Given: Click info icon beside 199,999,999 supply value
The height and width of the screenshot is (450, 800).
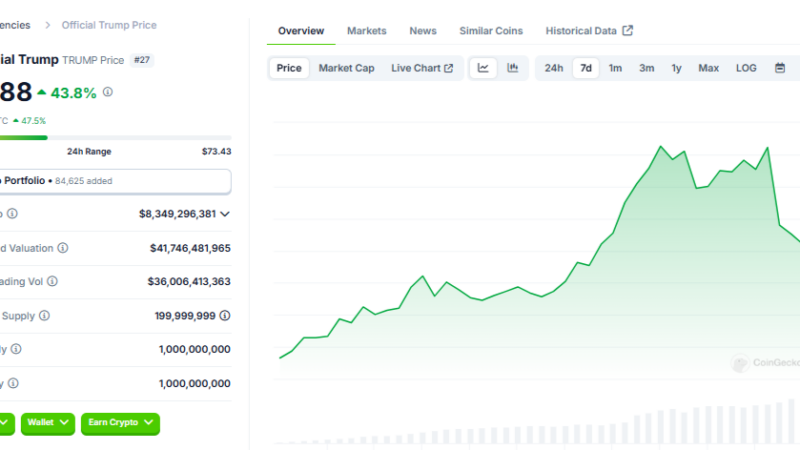Looking at the screenshot, I should [x=224, y=316].
